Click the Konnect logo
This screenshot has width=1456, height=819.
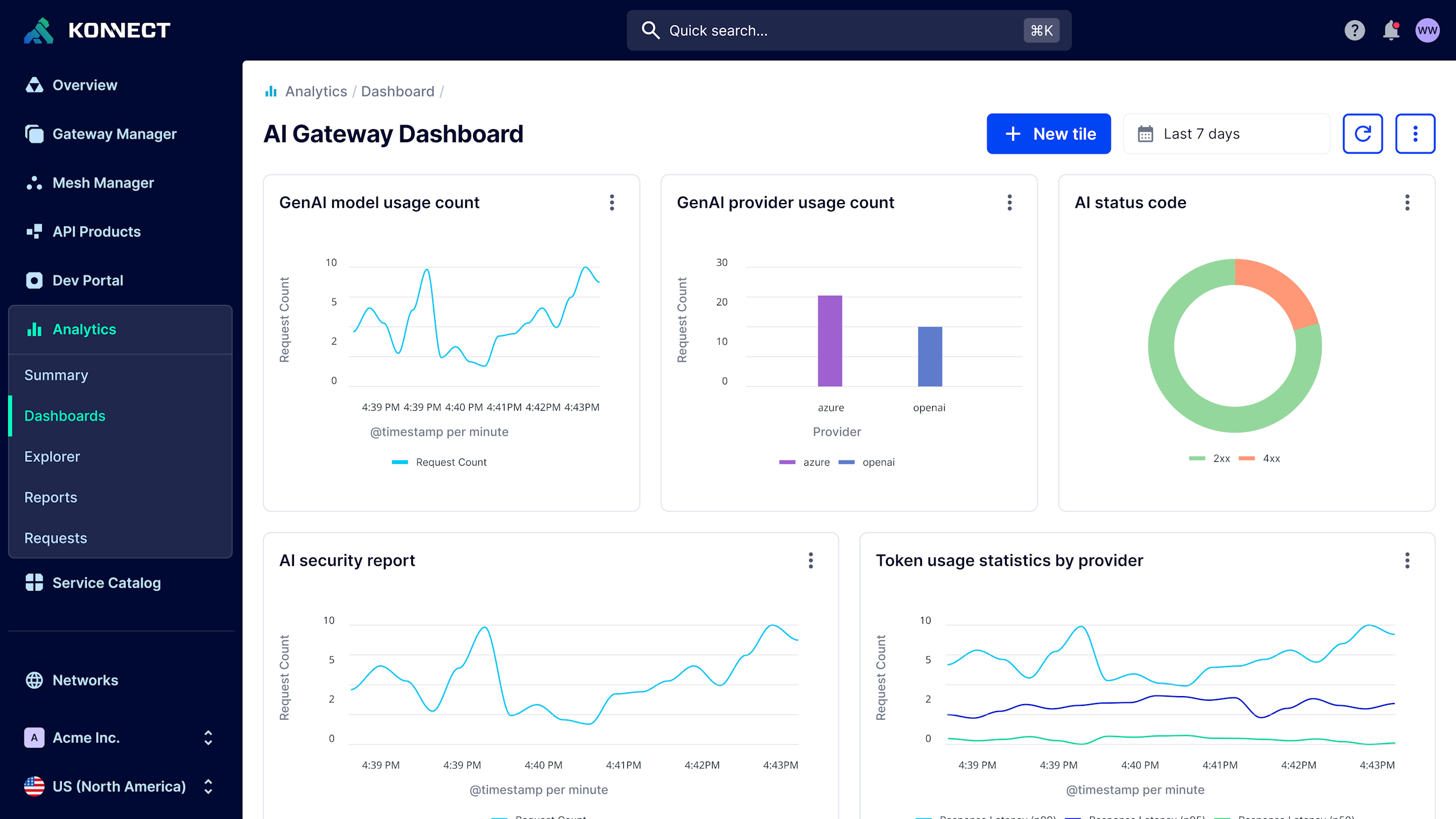[x=97, y=30]
